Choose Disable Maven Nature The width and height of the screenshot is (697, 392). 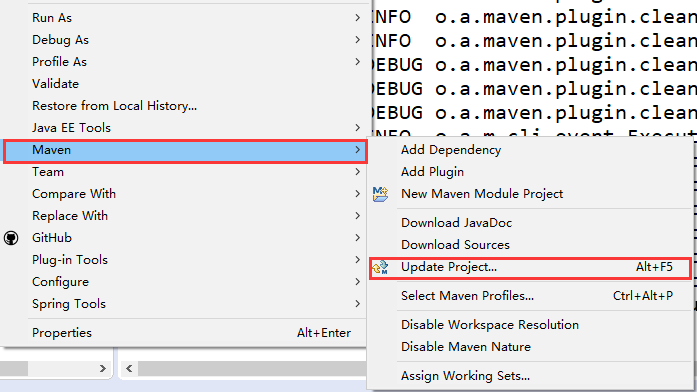(531, 347)
